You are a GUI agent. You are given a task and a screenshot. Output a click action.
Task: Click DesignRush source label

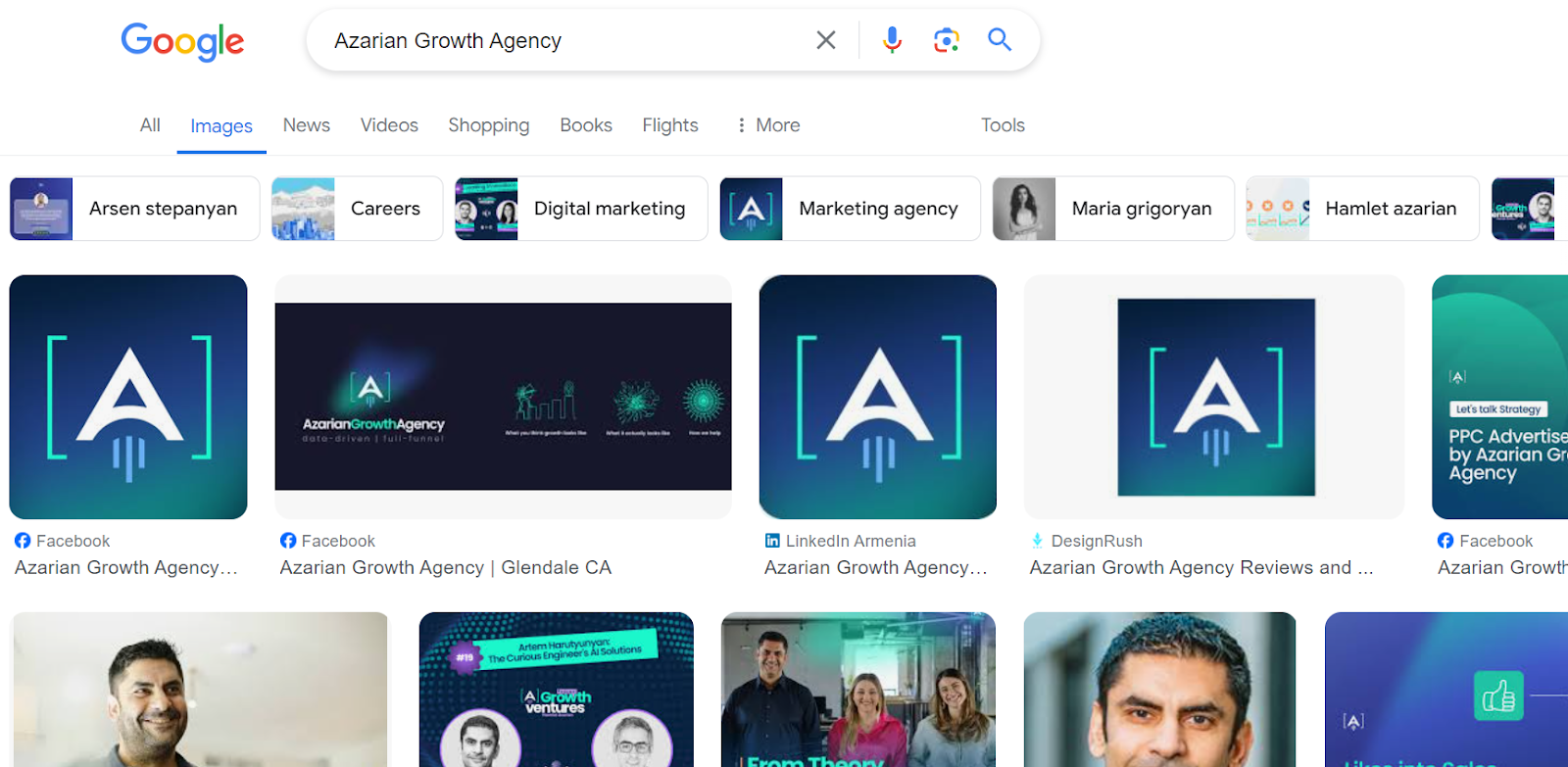[x=1097, y=541]
